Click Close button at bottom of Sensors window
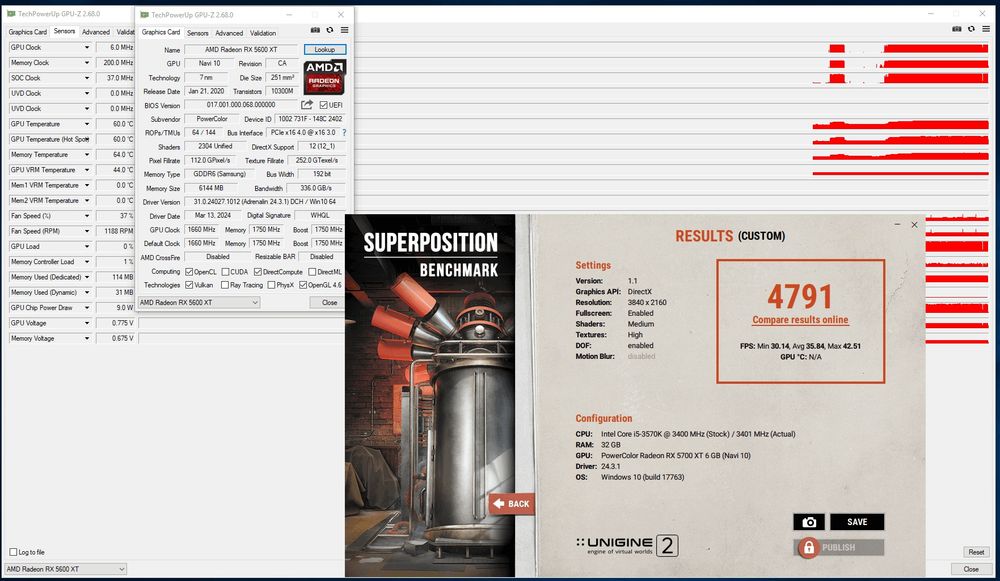1000x581 pixels. click(971, 568)
